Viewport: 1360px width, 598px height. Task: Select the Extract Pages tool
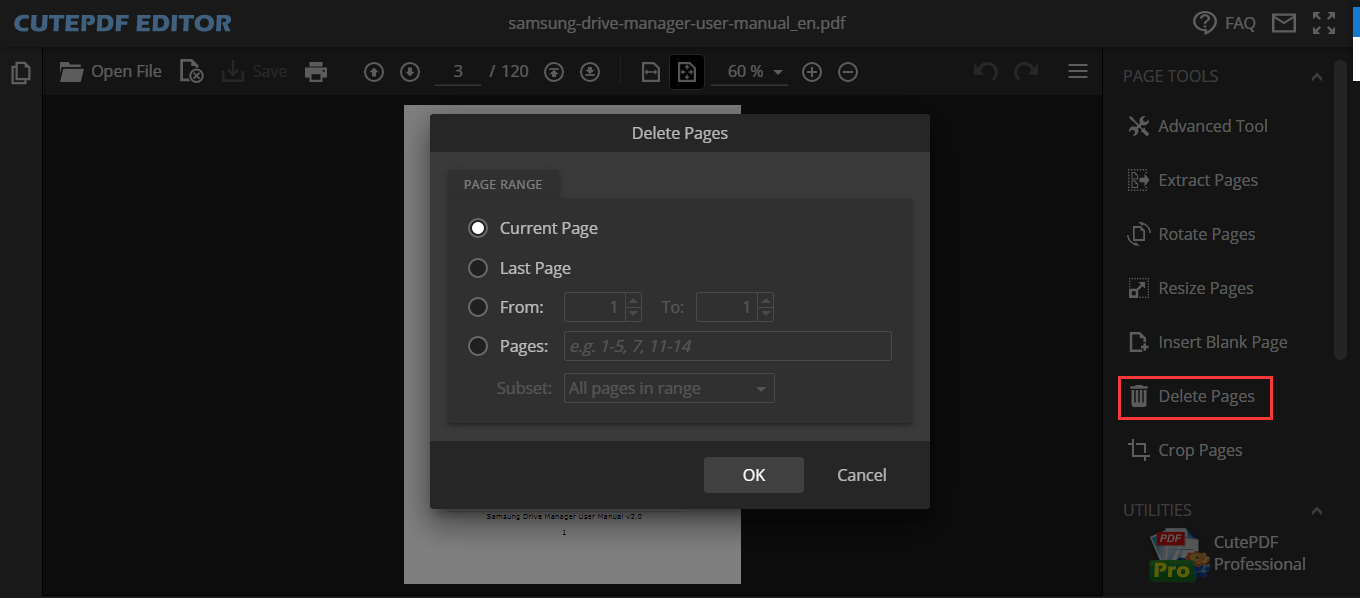point(1207,179)
